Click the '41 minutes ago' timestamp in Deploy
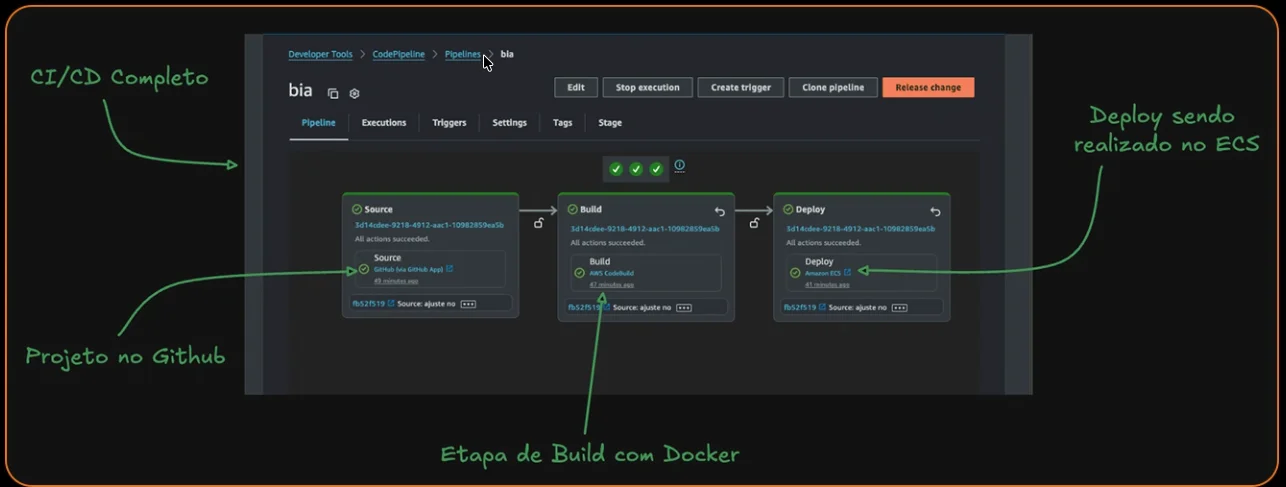 point(827,285)
